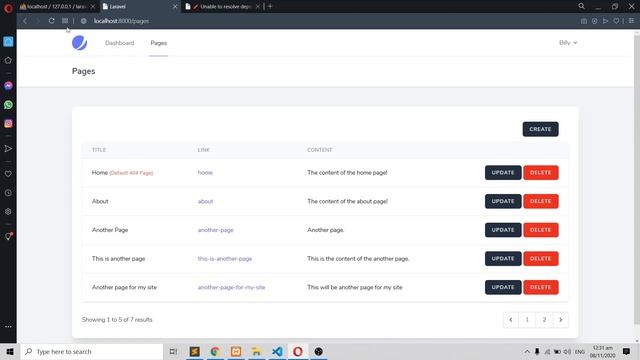Click the CREATE button

540,129
